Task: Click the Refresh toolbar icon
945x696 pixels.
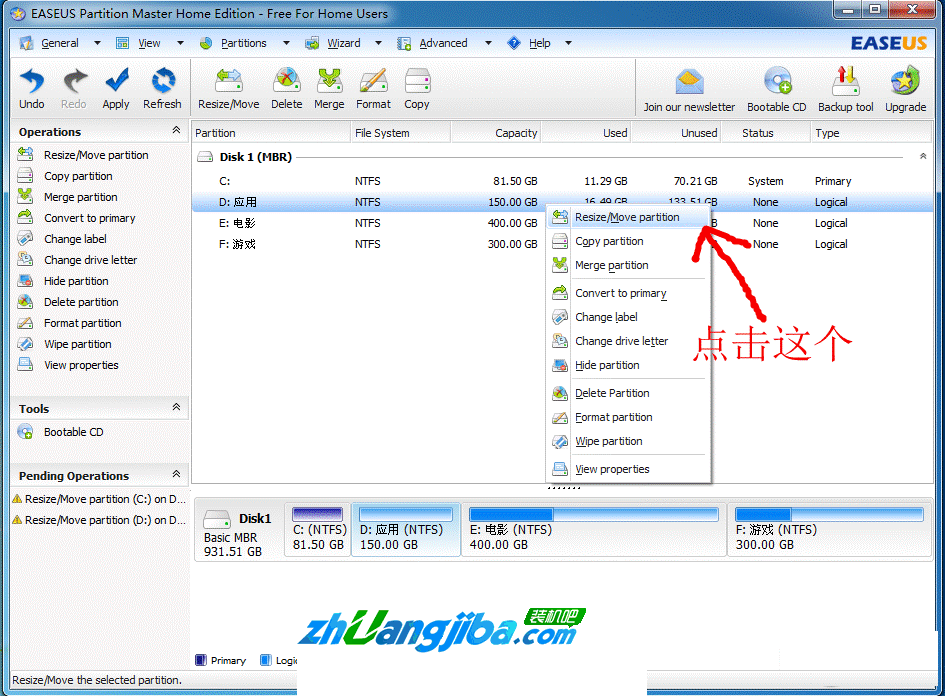Action: (162, 87)
